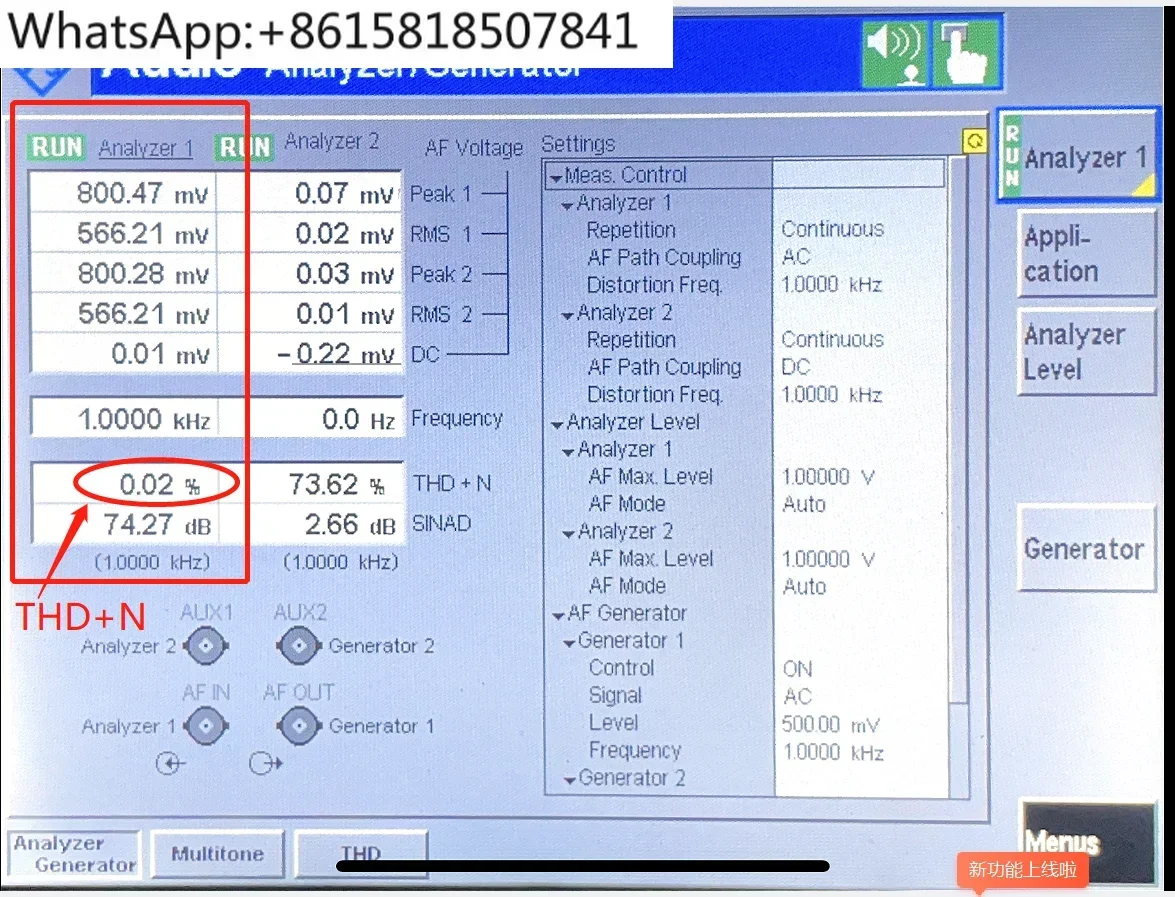The height and width of the screenshot is (897, 1175).
Task: Click the Analyzer 2 header label
Action: [331, 141]
